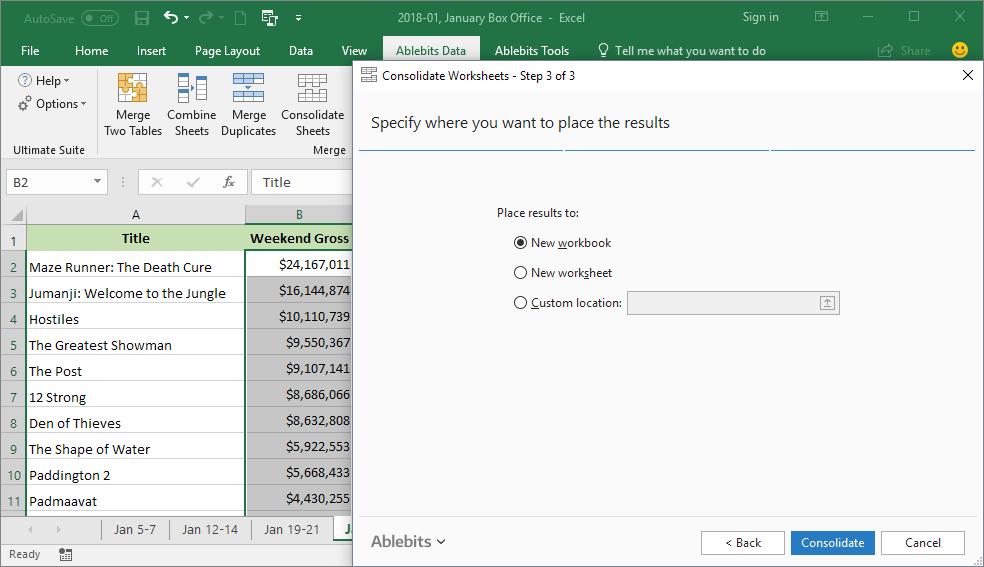Close the Consolidate Worksheets dialog
This screenshot has width=984, height=567.
[968, 76]
